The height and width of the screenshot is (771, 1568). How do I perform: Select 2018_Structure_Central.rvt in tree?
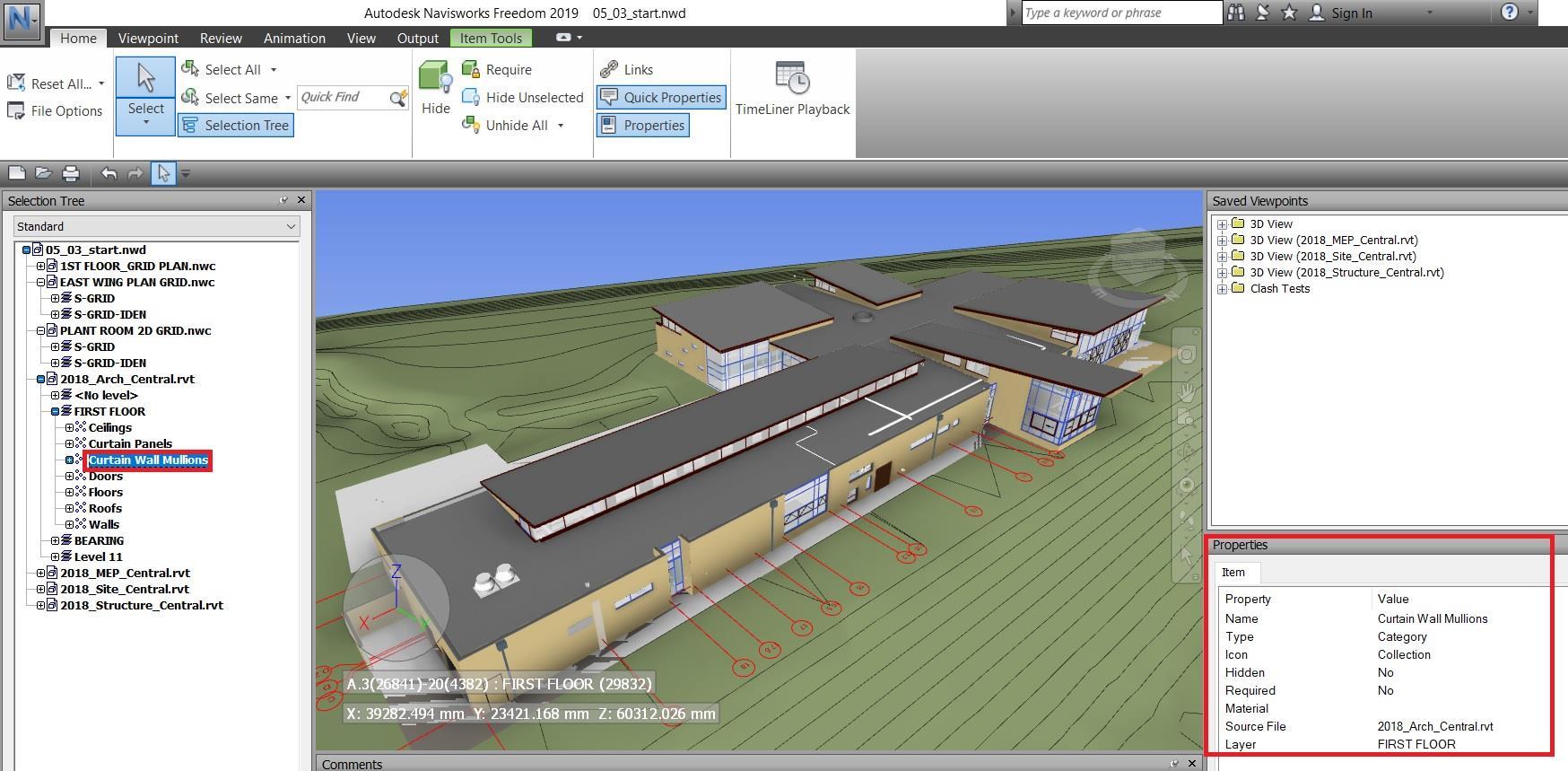click(142, 605)
